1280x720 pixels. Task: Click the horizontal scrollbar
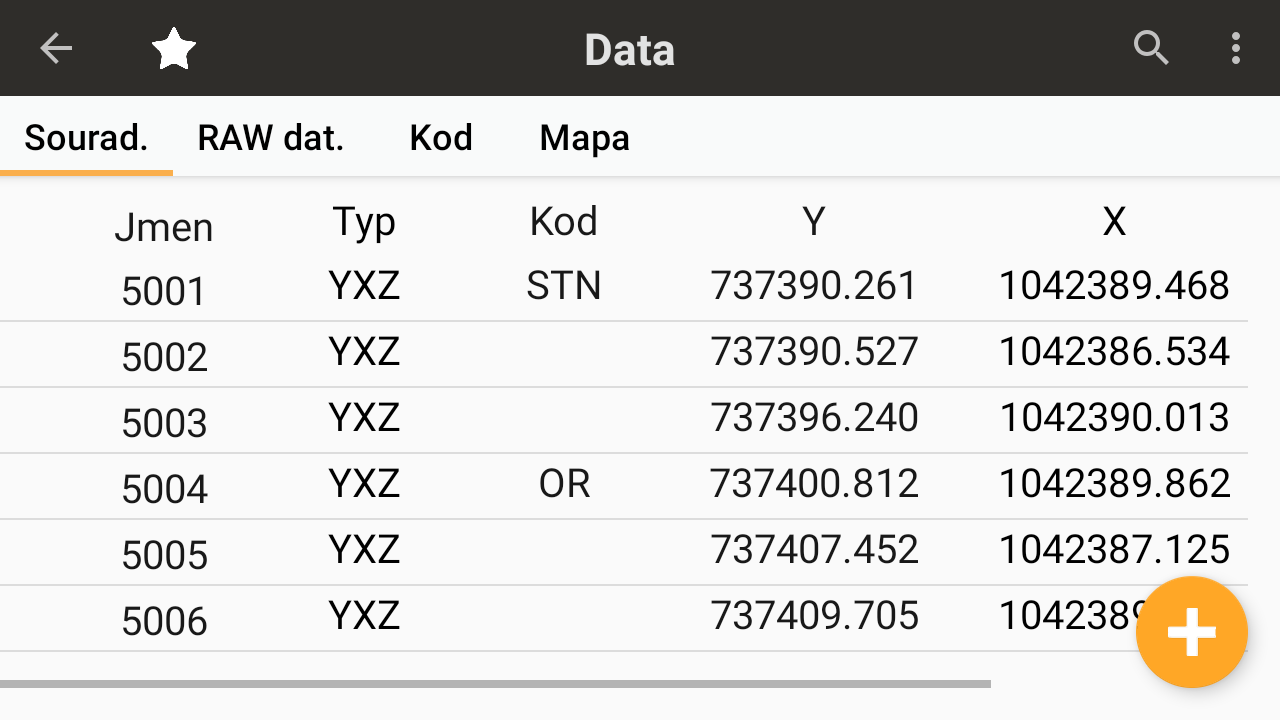pos(495,684)
